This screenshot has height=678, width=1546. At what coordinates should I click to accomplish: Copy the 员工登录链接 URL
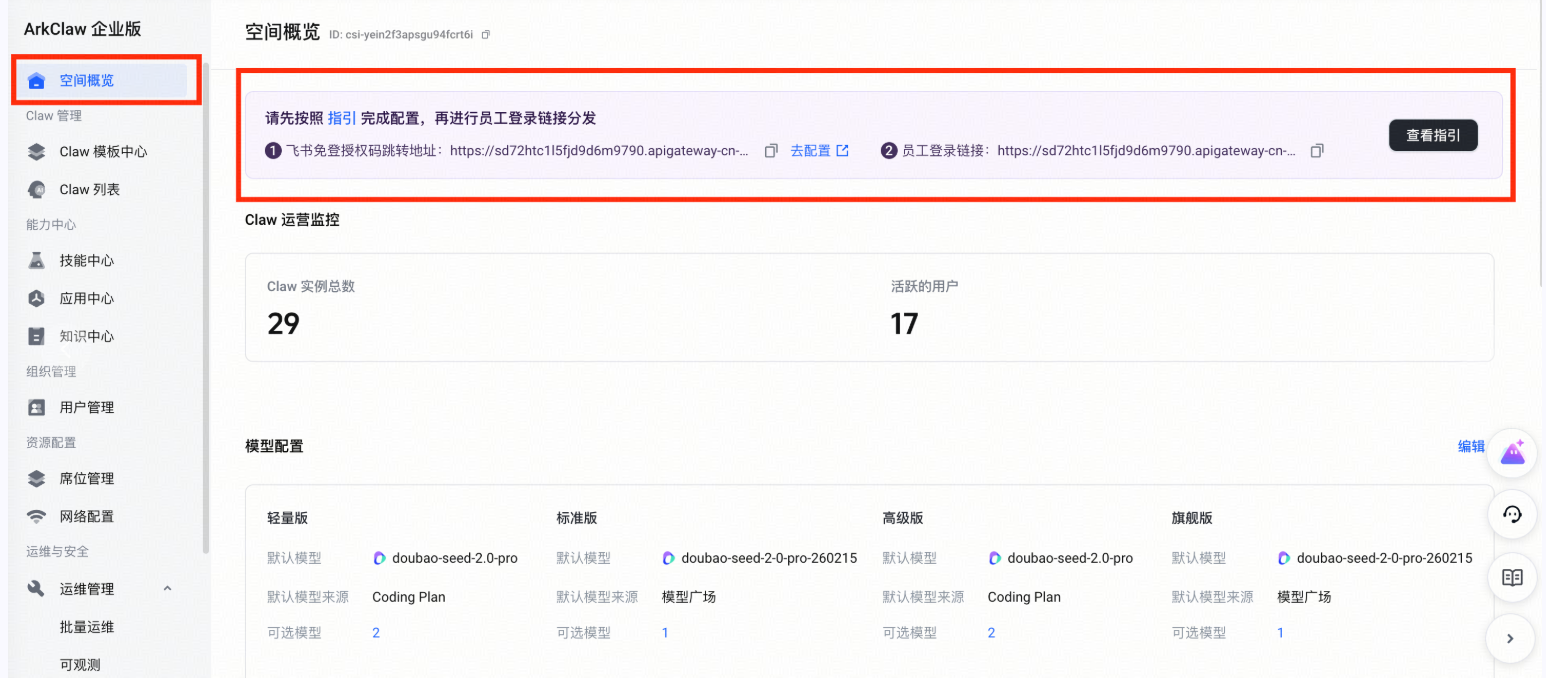[x=1317, y=151]
